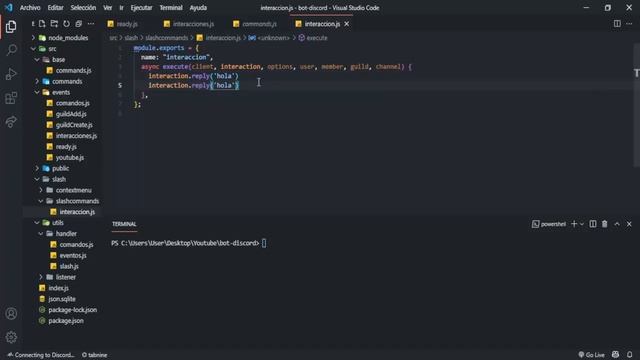The height and width of the screenshot is (360, 640).
Task: Open package-lock.json file
Action: (x=72, y=310)
